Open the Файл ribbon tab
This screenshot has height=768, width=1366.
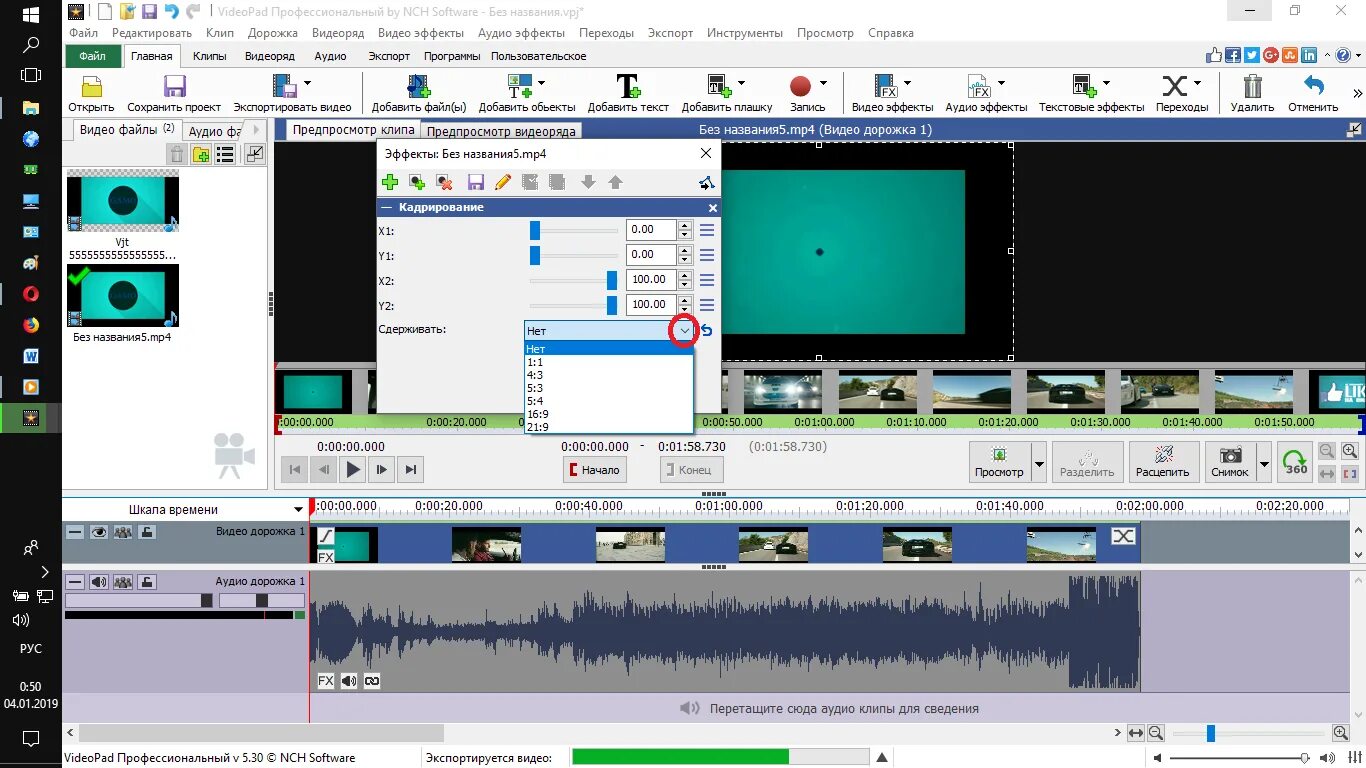[92, 56]
